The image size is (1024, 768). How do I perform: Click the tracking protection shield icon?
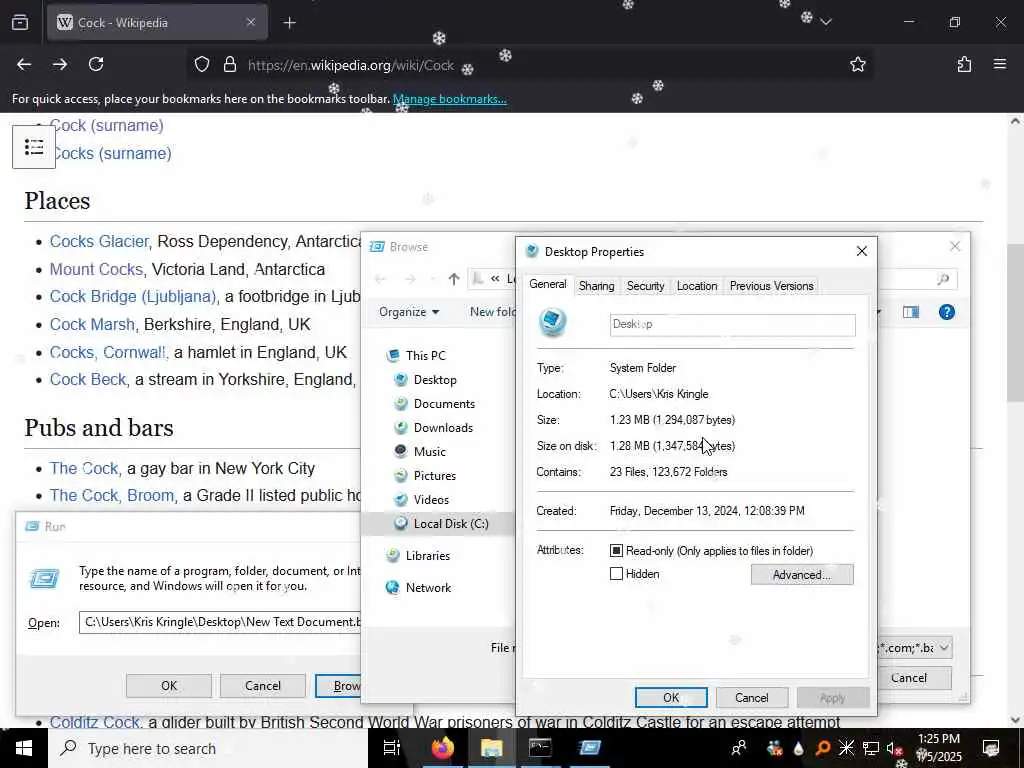[202, 65]
